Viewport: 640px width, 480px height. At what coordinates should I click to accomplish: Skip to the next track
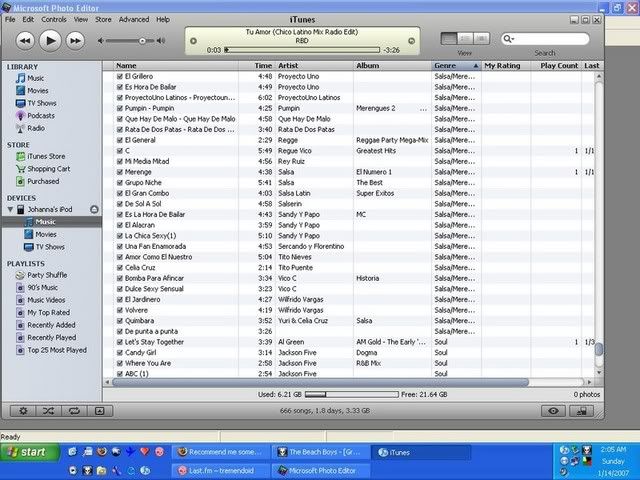pos(77,41)
